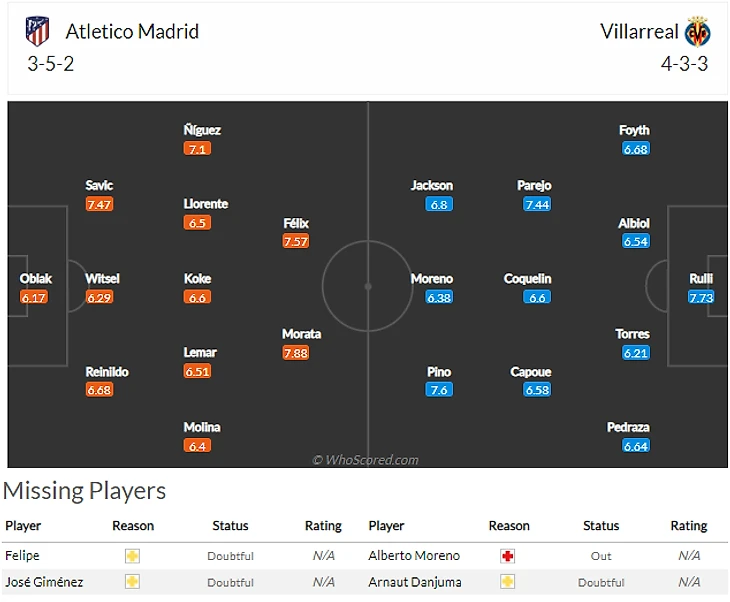Click the Atletico Madrid team name
The image size is (730, 602).
(132, 31)
